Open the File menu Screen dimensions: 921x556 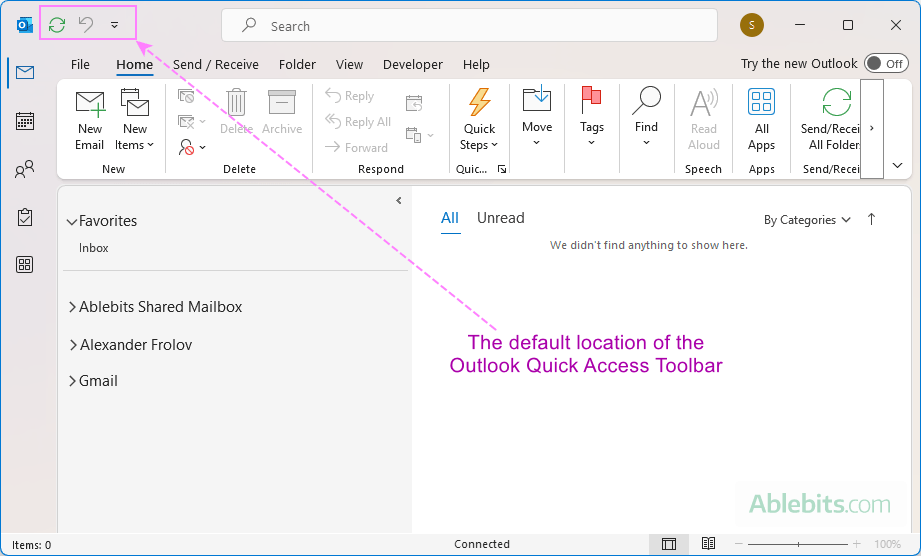pyautogui.click(x=80, y=65)
